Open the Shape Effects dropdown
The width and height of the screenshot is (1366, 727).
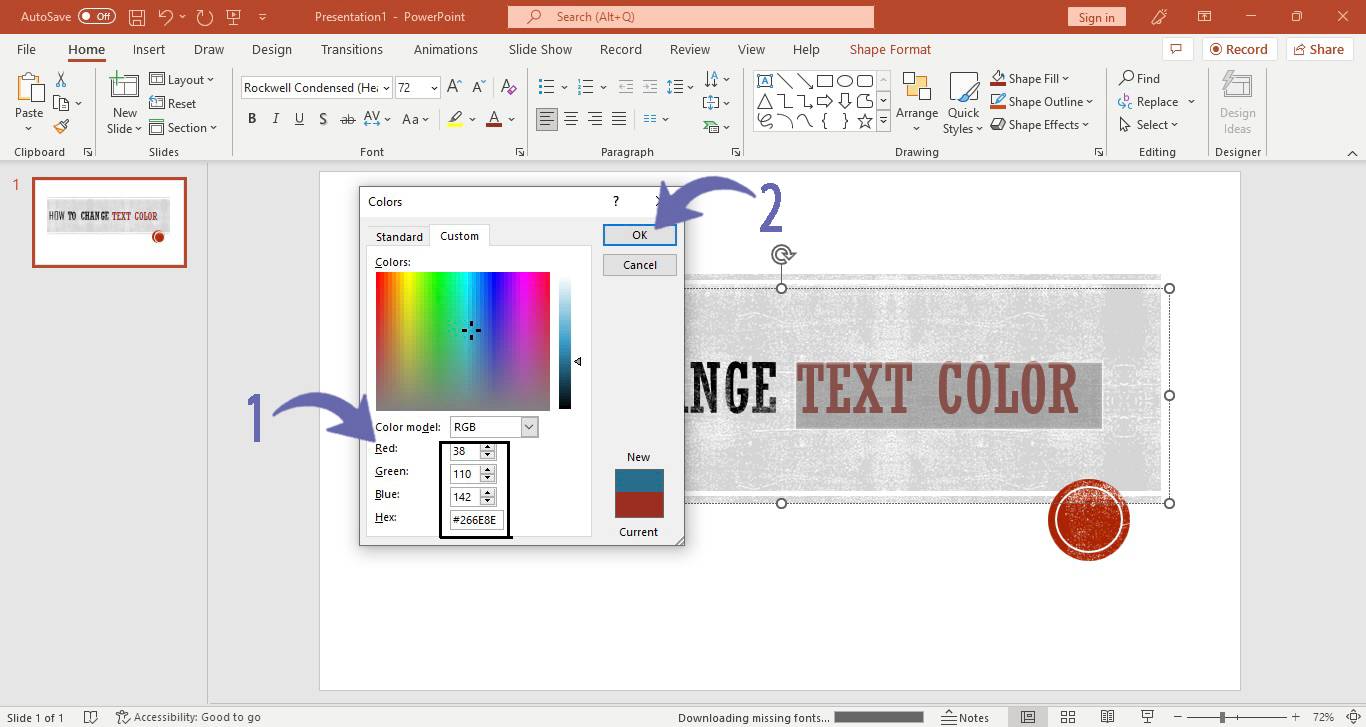pos(1040,124)
